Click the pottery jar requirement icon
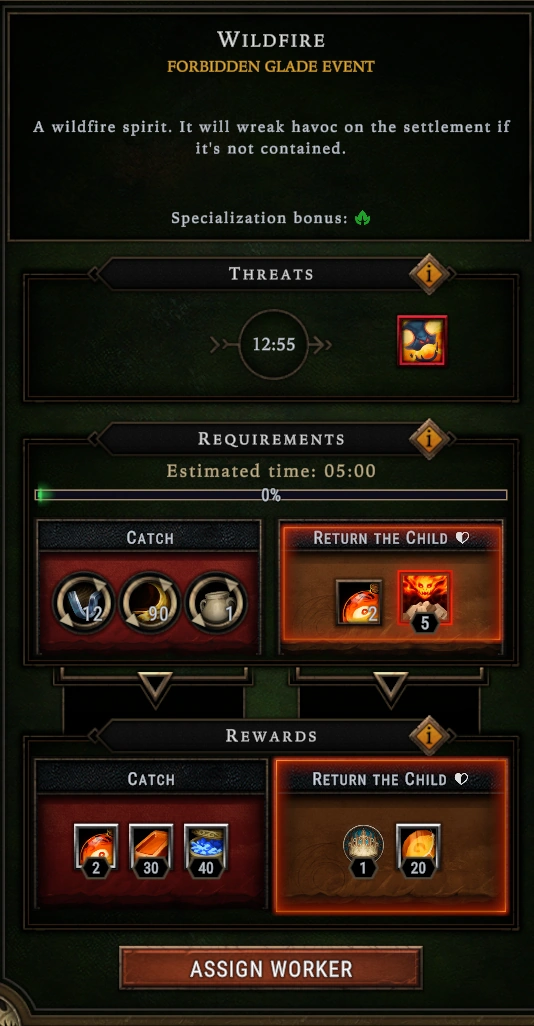Image resolution: width=534 pixels, height=1026 pixels. click(216, 603)
